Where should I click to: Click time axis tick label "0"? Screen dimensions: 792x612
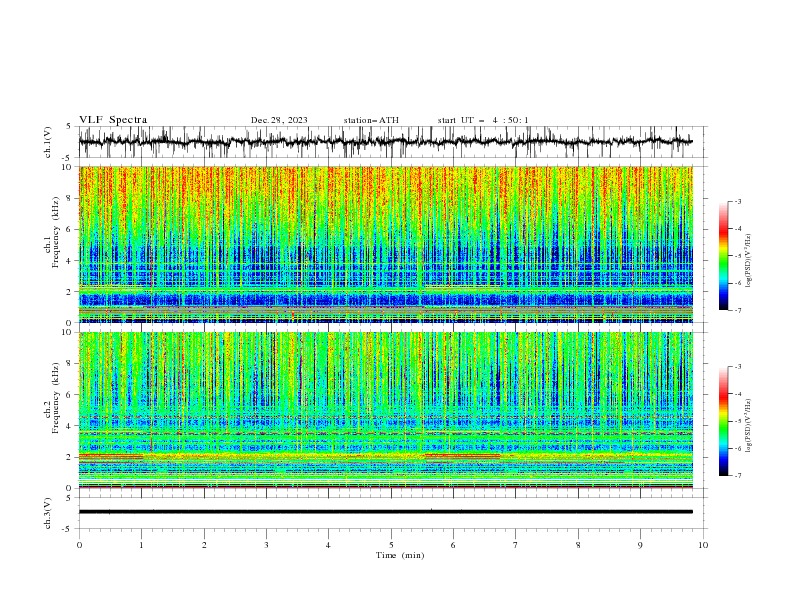pyautogui.click(x=79, y=545)
